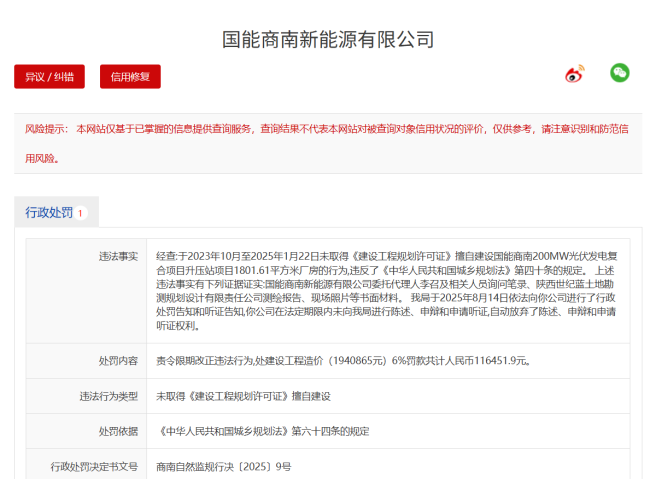Click the text 未取得《建设工程规划许可证》擅自建设
This screenshot has width=650, height=479.
[x=243, y=396]
